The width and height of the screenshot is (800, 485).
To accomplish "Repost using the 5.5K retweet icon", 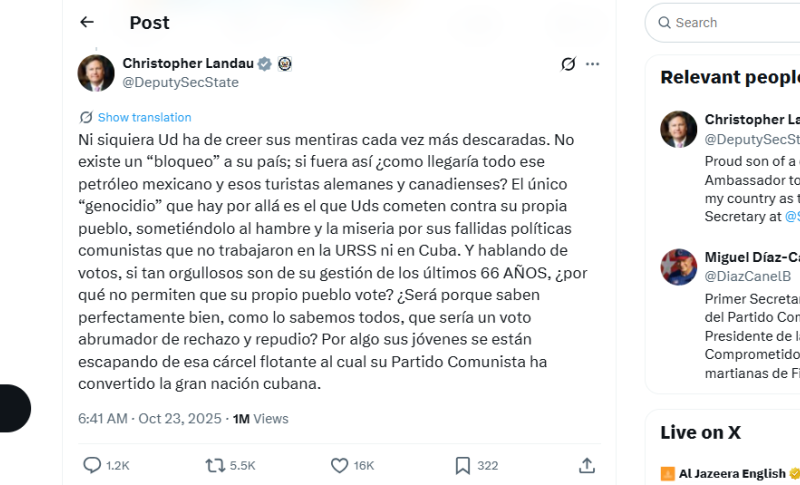I will [215, 465].
